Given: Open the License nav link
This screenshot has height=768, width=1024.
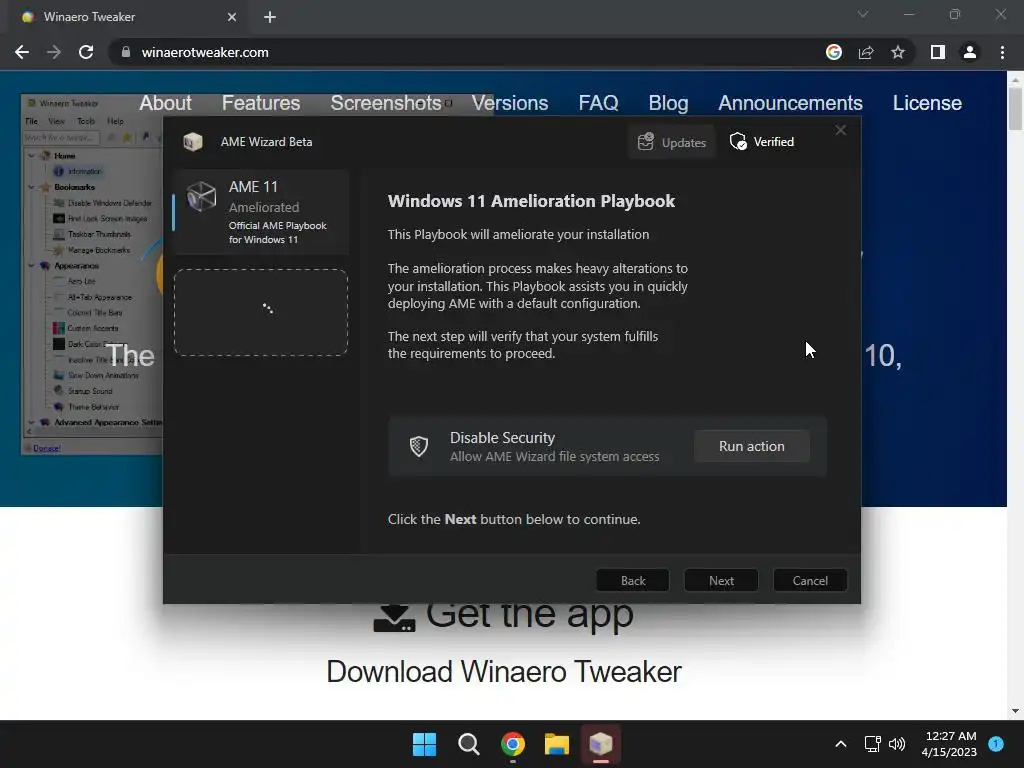Looking at the screenshot, I should (927, 103).
